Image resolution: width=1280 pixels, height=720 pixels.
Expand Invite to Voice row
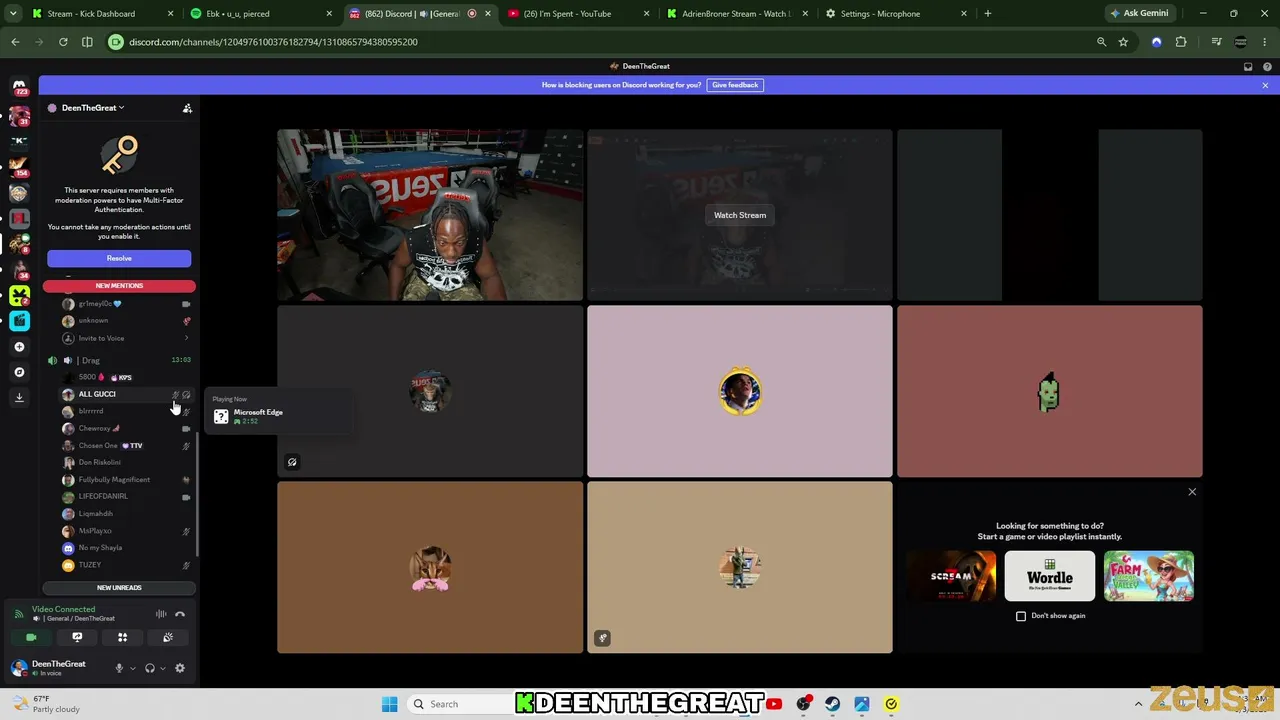point(124,338)
